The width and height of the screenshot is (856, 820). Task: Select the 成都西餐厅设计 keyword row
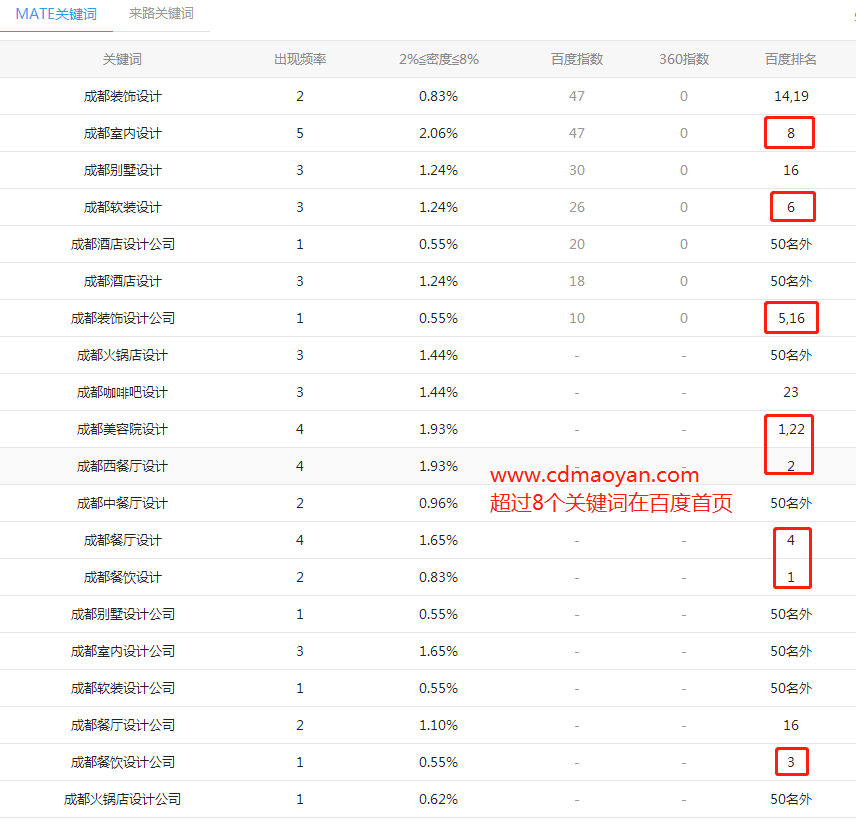click(122, 466)
